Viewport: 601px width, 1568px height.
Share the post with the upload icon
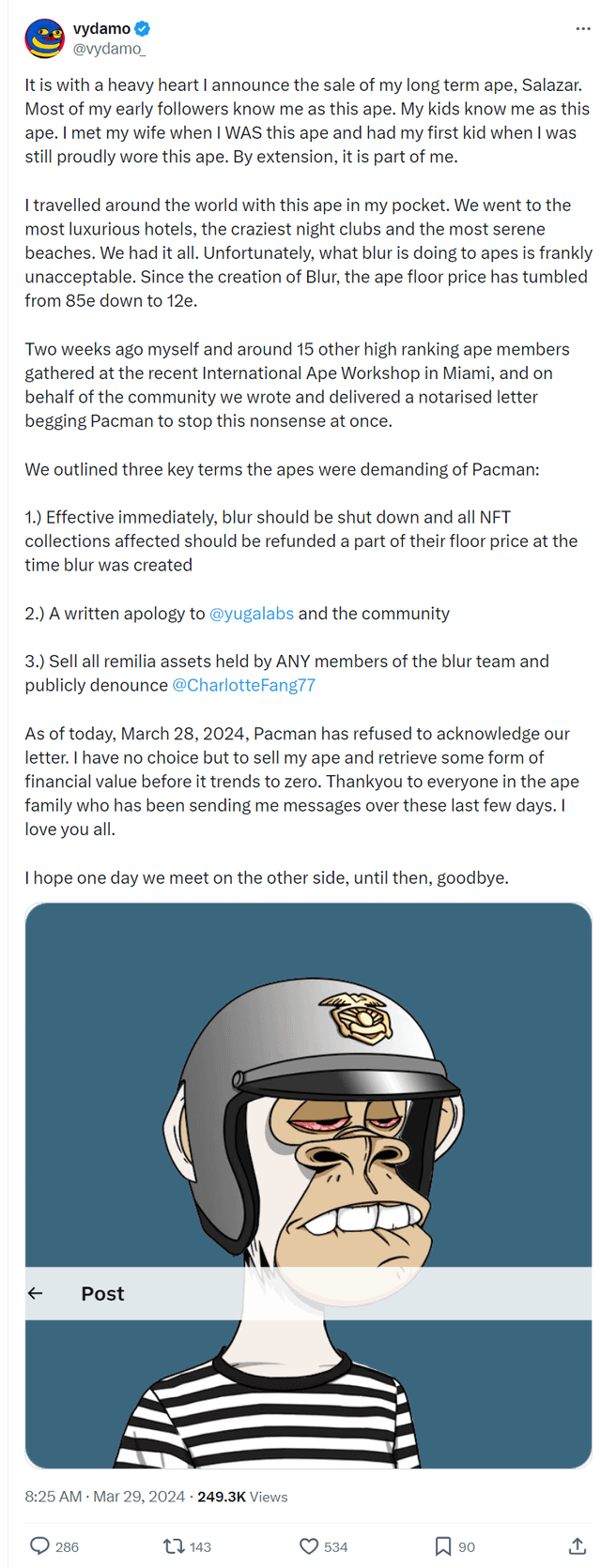point(578,1545)
